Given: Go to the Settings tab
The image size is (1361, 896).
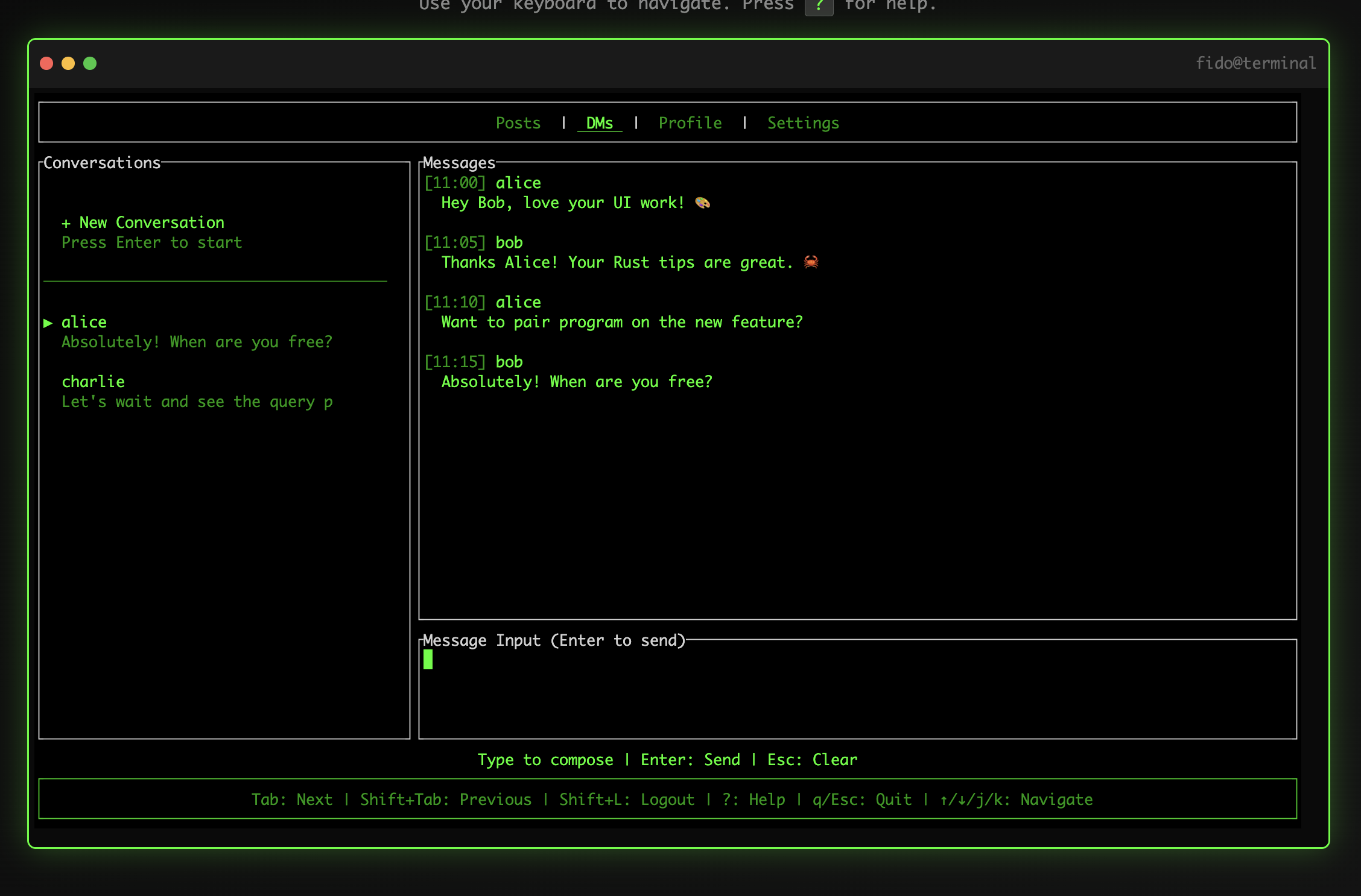Looking at the screenshot, I should 802,123.
